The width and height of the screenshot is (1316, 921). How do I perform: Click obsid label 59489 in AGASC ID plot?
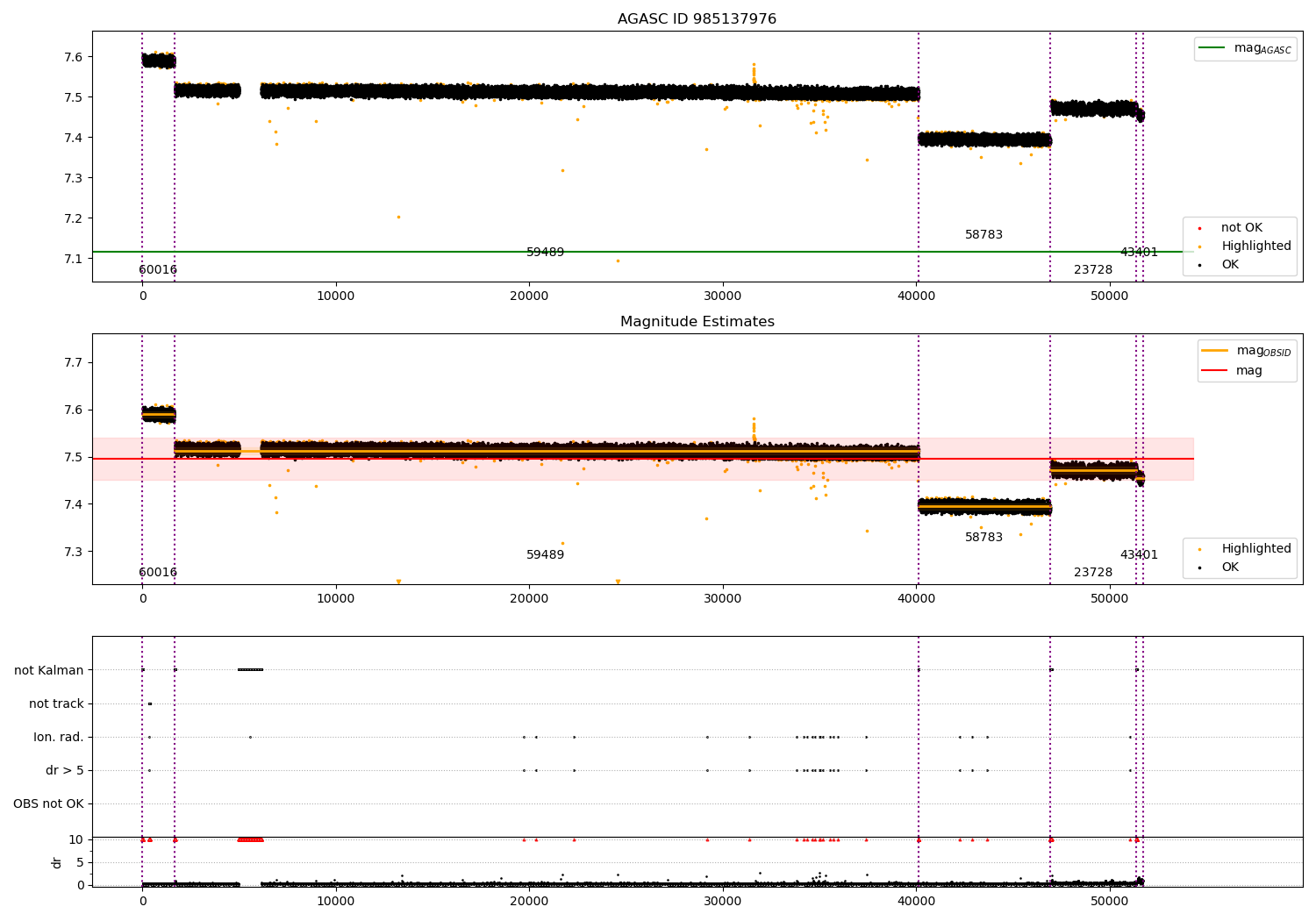(545, 253)
